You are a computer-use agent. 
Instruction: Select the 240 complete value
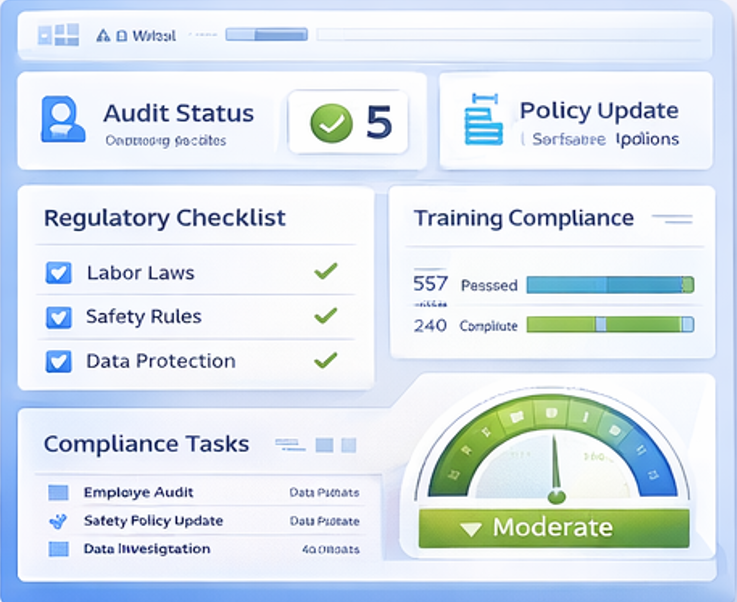pyautogui.click(x=430, y=325)
